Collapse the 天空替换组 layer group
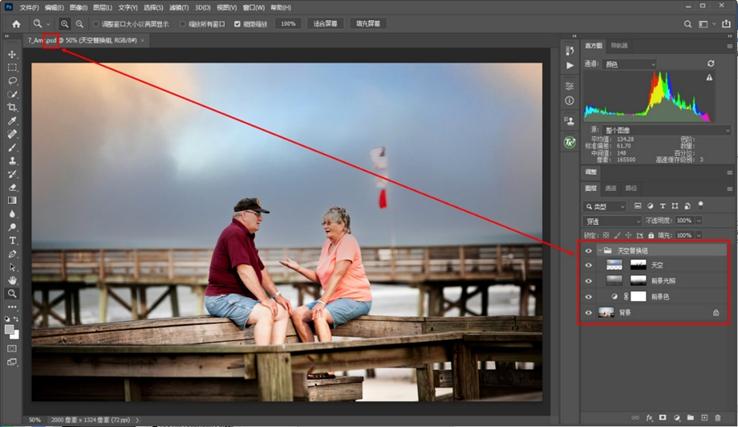The image size is (738, 427). [598, 250]
